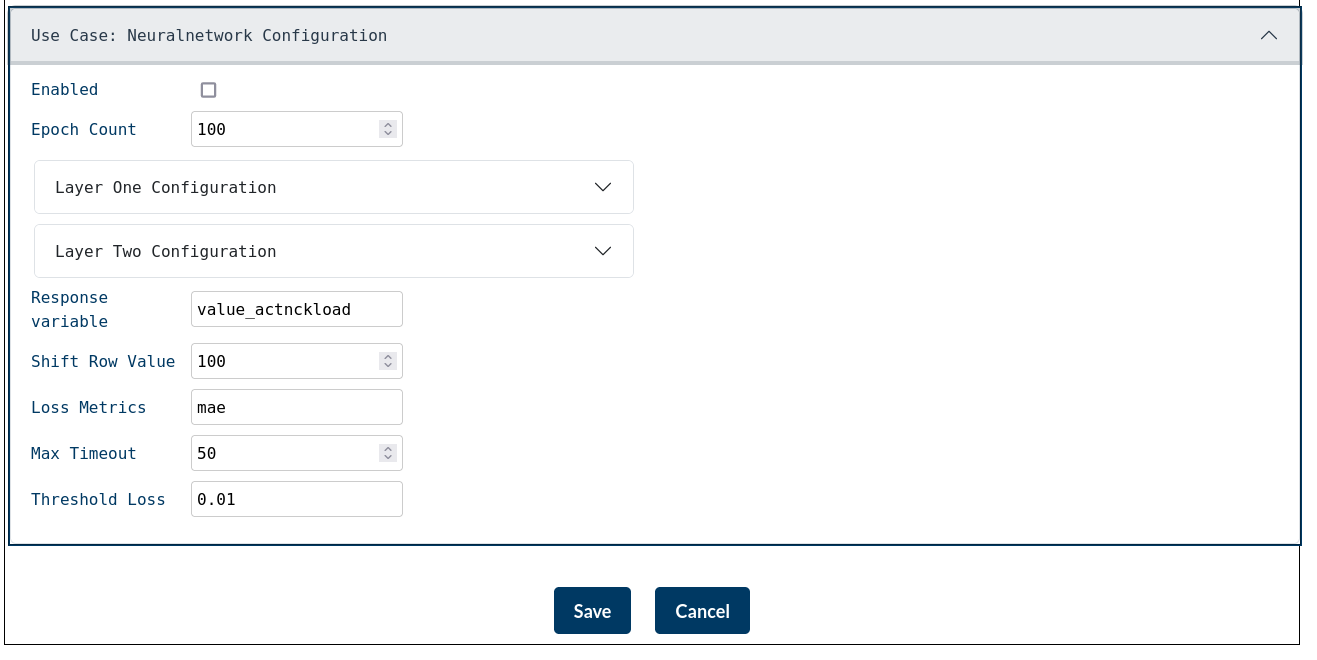Click the Shift Row Value stepper arrows
Image resolution: width=1317 pixels, height=660 pixels.
[388, 361]
